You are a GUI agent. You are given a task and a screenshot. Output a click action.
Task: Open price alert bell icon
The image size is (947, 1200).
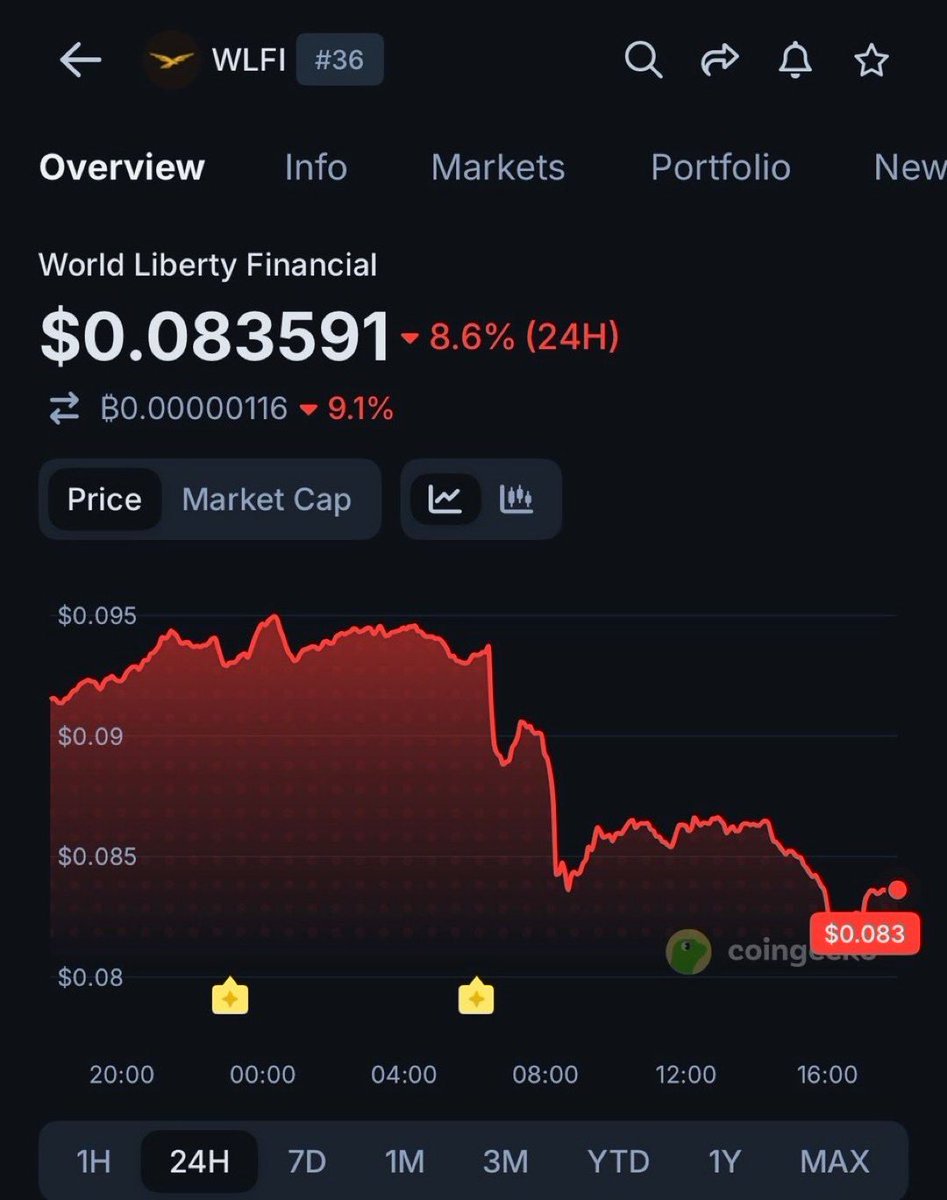(x=795, y=61)
